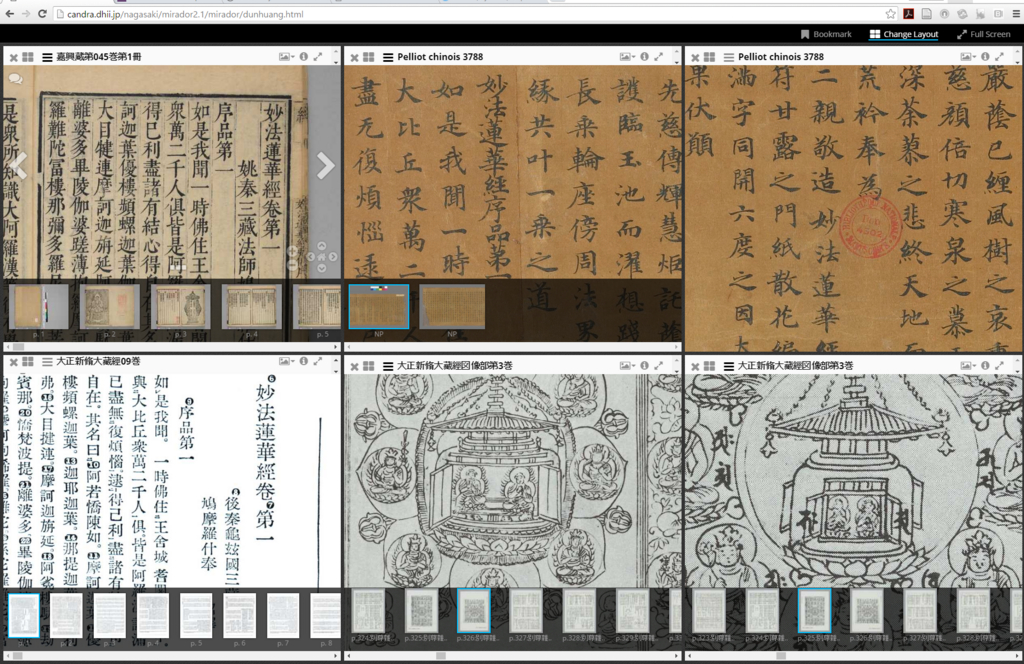Show metadata info for 大正新脩大藏經09巻
The height and width of the screenshot is (664, 1024).
pos(304,361)
